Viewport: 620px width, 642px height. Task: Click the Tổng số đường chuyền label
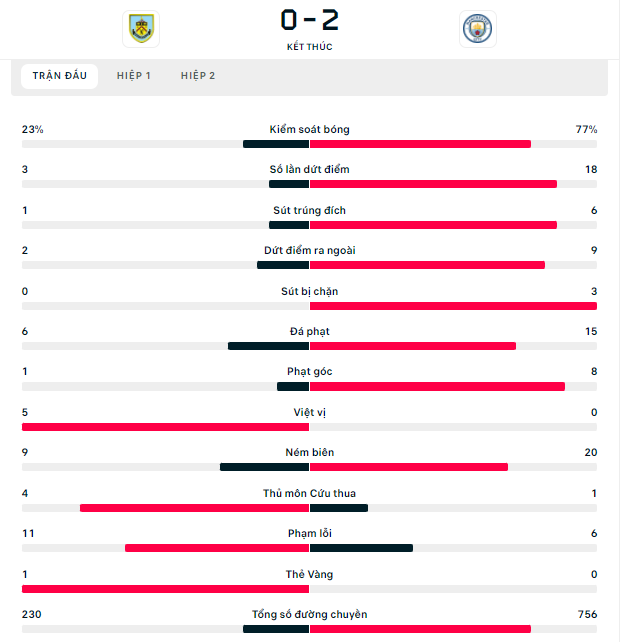click(x=310, y=615)
